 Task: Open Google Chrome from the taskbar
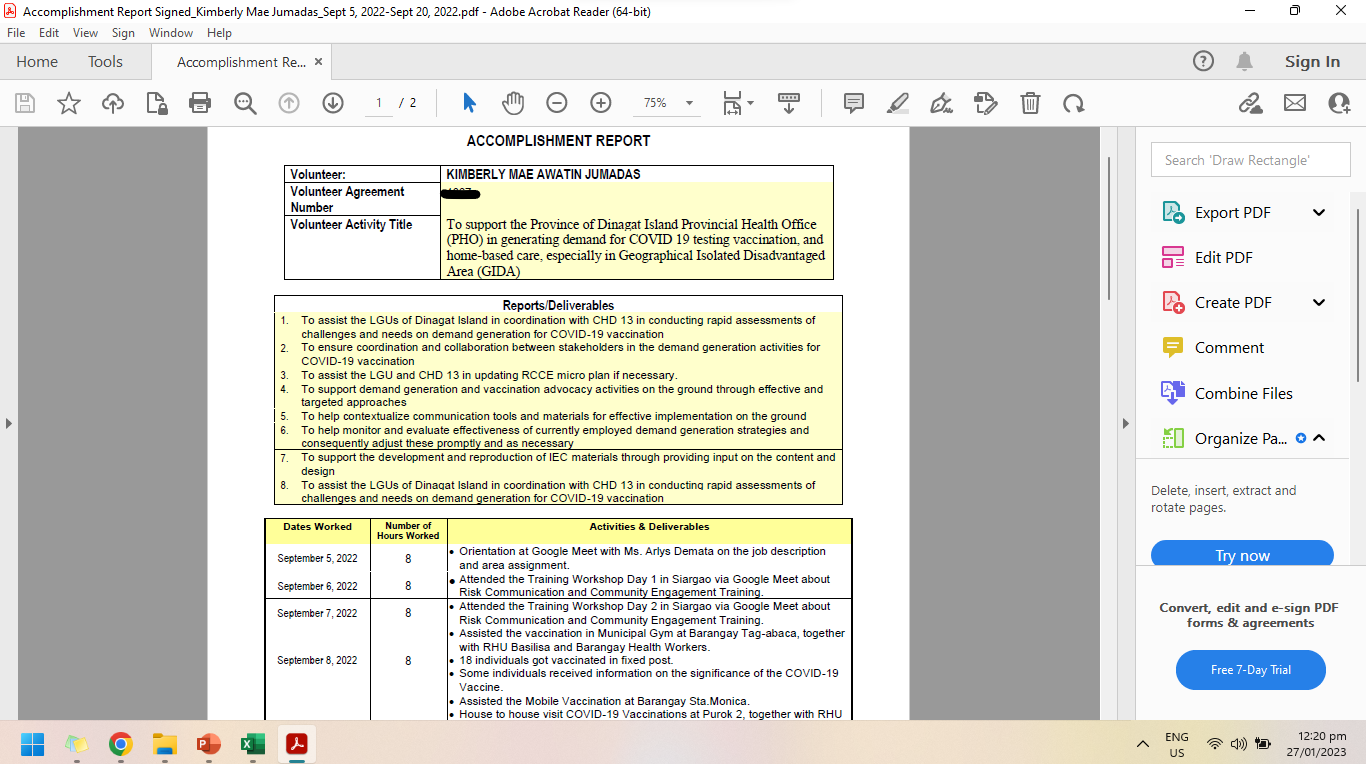(x=121, y=744)
